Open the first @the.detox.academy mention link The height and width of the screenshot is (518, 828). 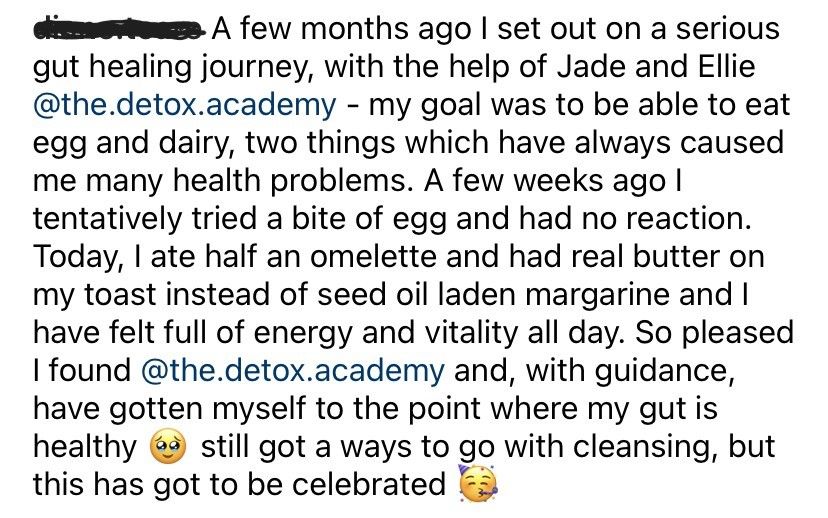coord(184,105)
